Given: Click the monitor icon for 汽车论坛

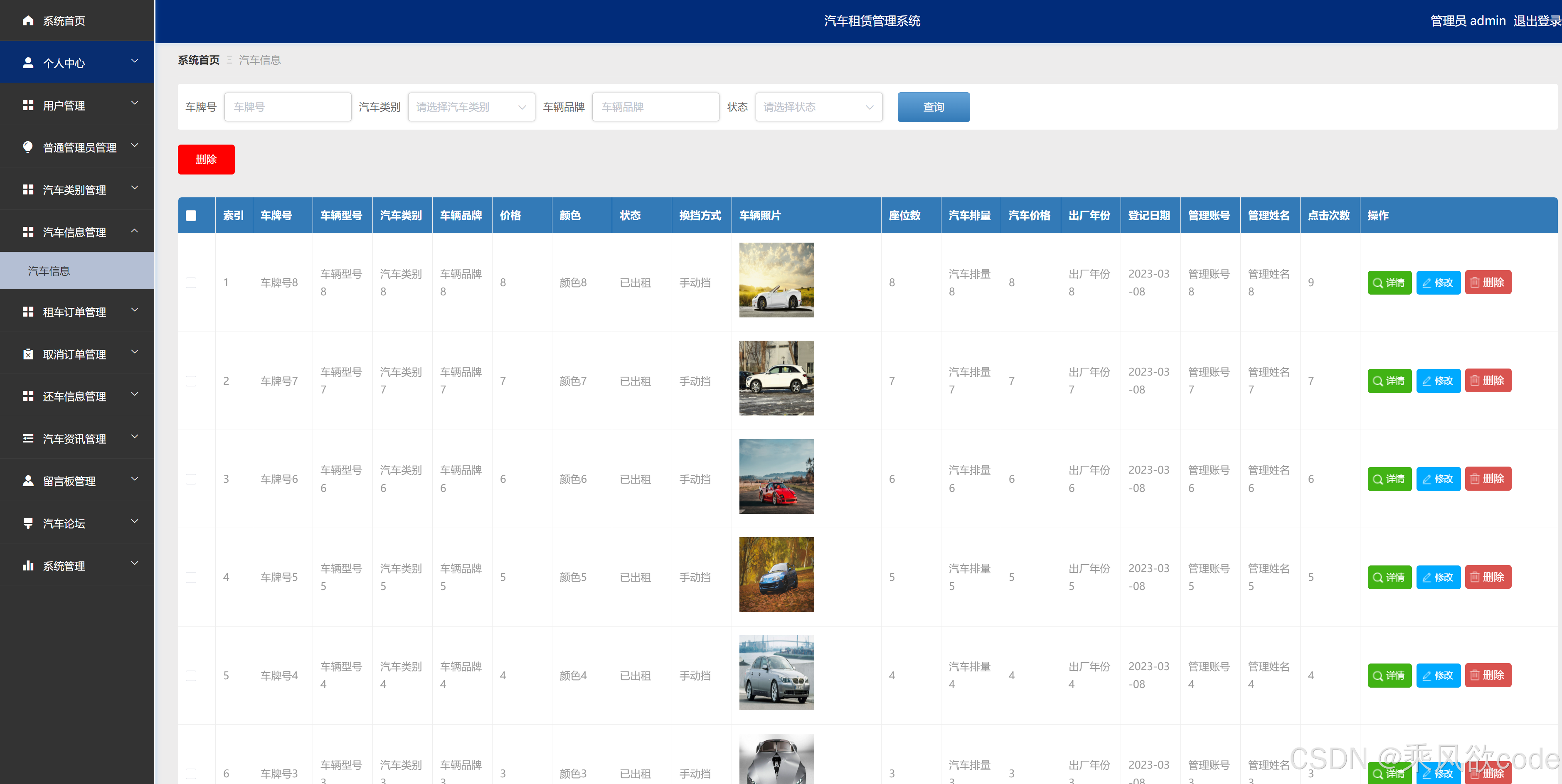Looking at the screenshot, I should point(28,523).
